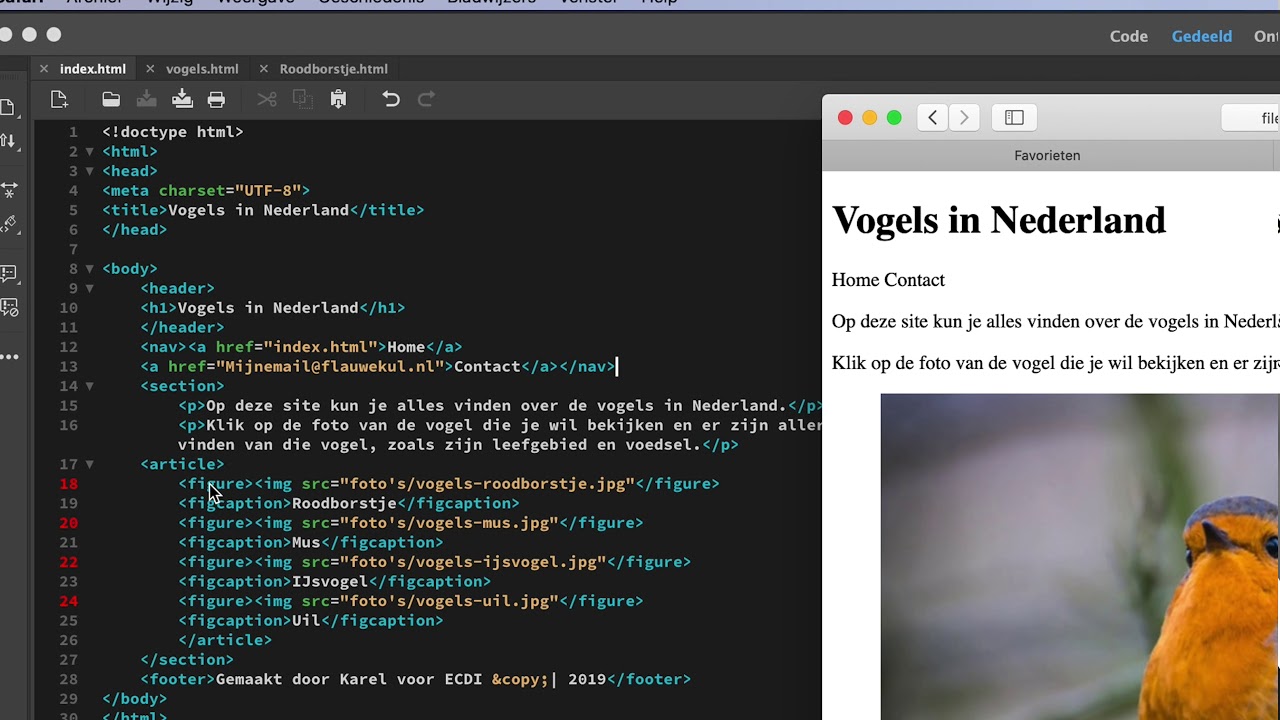
Task: Click the New File icon in toolbar
Action: click(x=59, y=99)
